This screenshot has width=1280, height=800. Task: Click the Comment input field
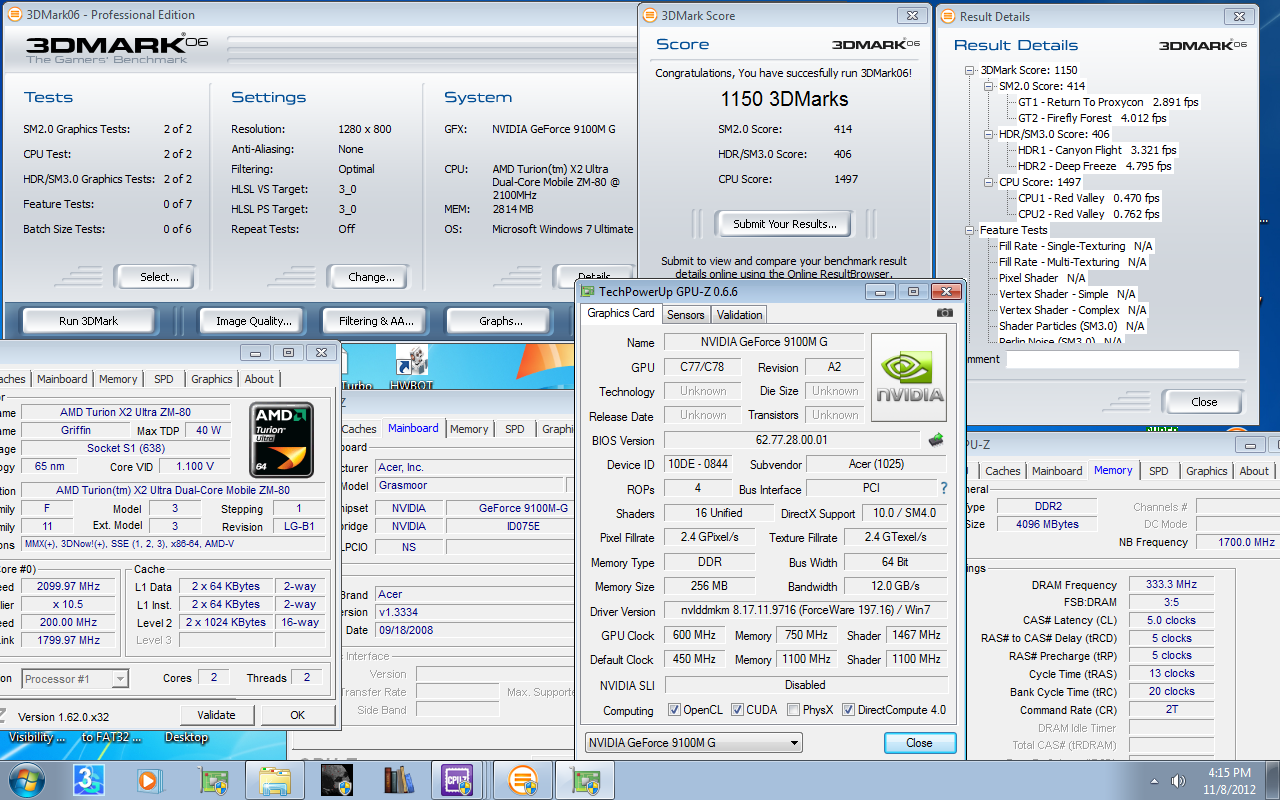[x=1120, y=360]
